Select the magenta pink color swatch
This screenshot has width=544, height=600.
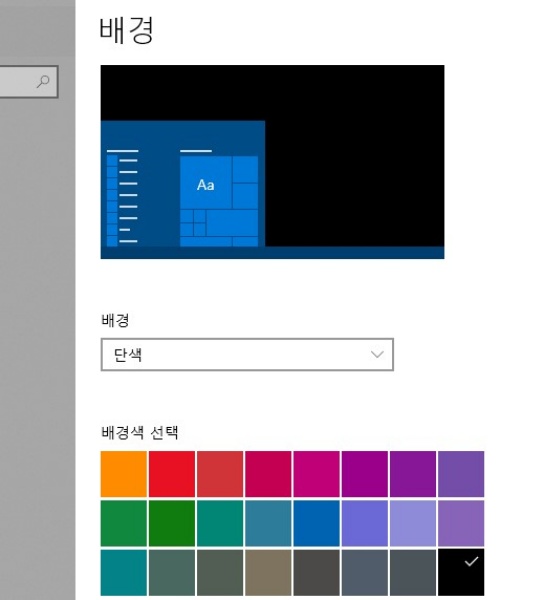pos(316,474)
